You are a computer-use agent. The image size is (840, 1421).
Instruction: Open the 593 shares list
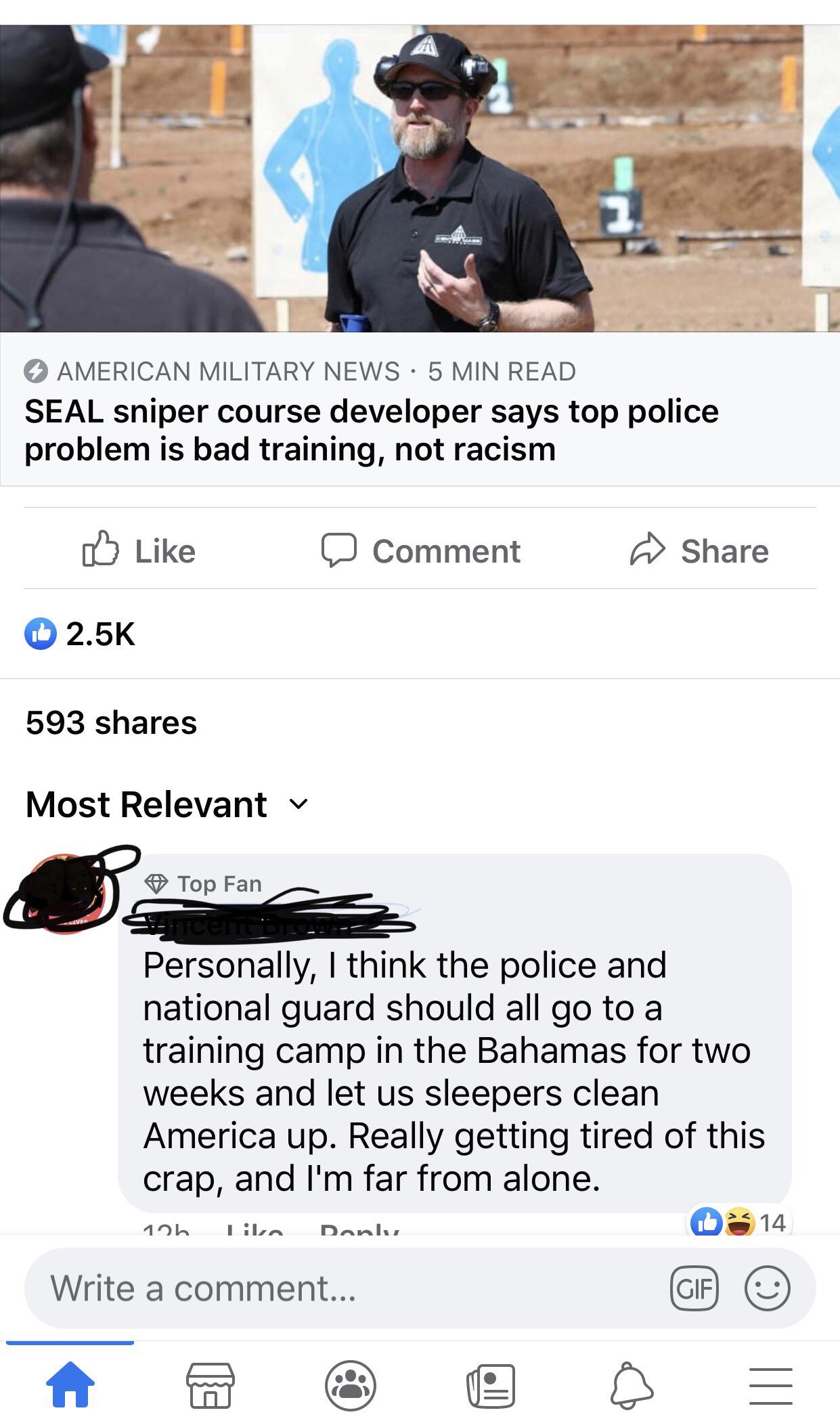coord(111,722)
